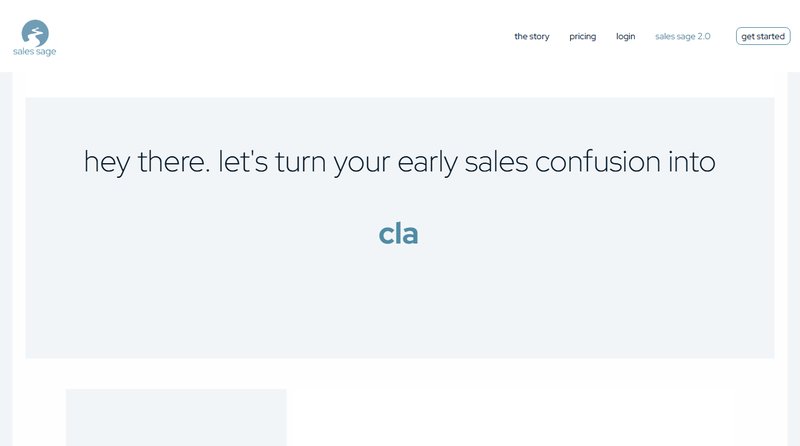Click "let's" in the hero headline
The width and height of the screenshot is (800, 446).
(251, 161)
